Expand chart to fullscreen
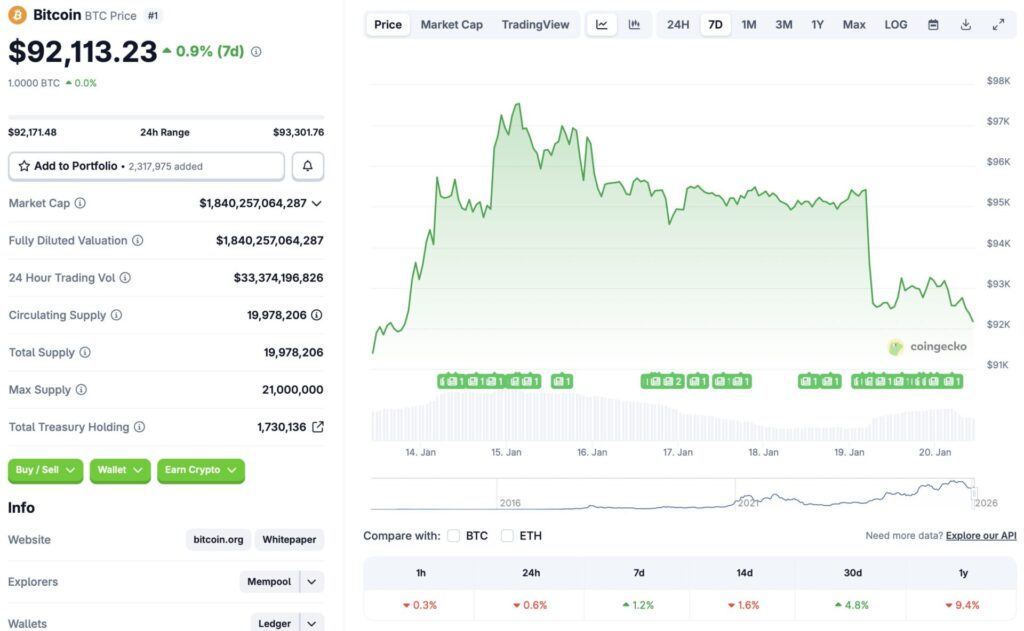Viewport: 1024px width, 631px height. [999, 24]
